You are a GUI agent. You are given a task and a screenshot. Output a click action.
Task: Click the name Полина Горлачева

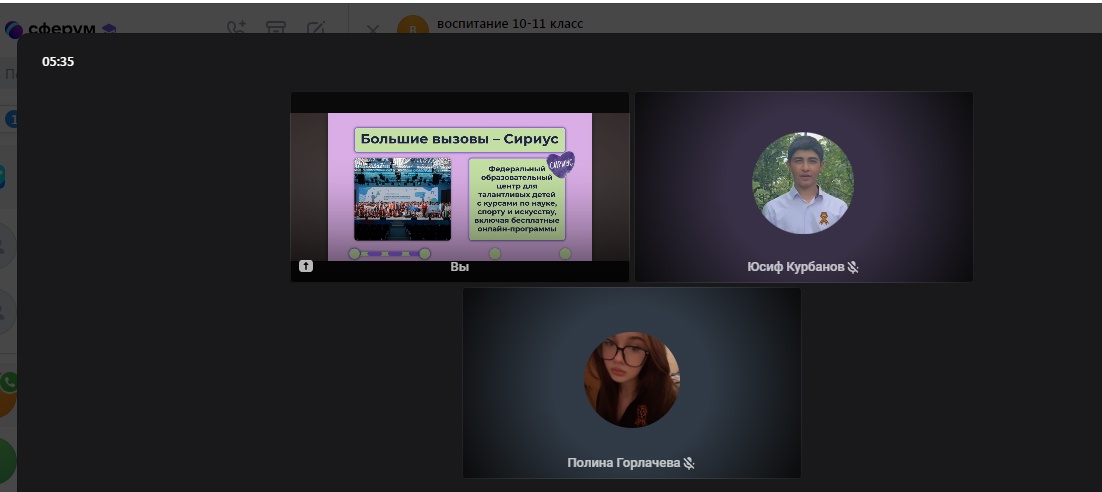[624, 463]
